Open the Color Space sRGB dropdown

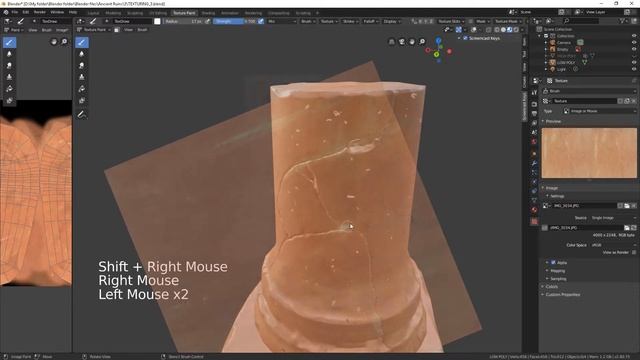(613, 245)
